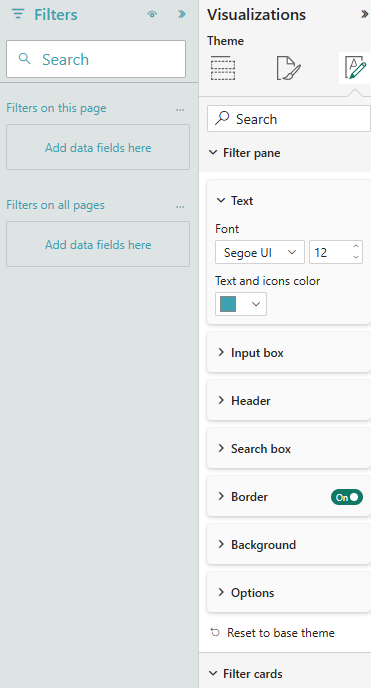Click the Filters pane funnel icon

coord(18,14)
